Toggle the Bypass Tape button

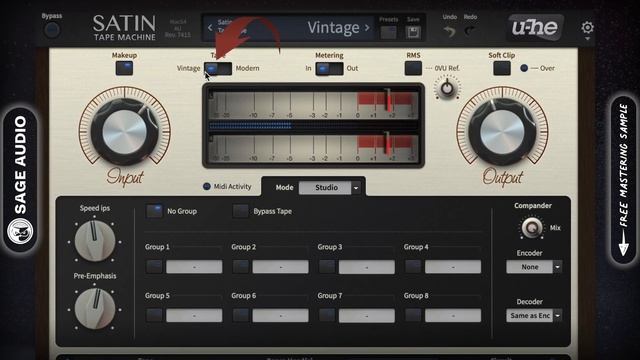(x=240, y=211)
